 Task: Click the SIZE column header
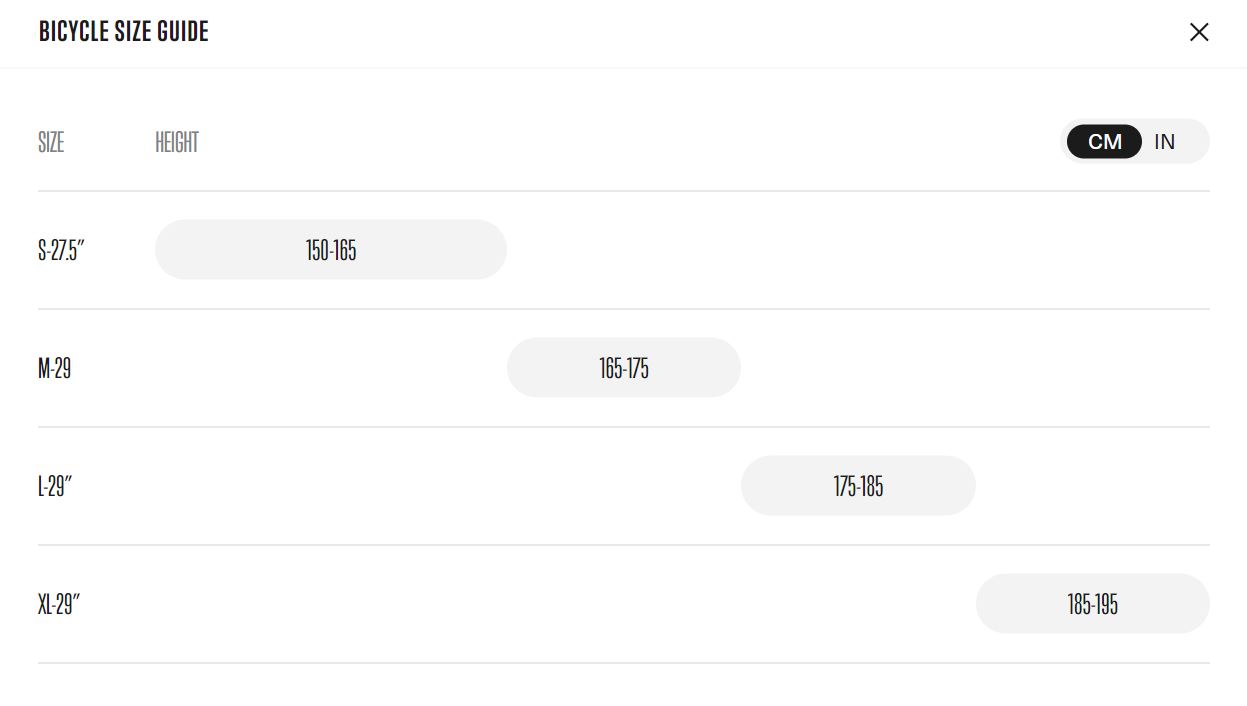click(x=51, y=142)
